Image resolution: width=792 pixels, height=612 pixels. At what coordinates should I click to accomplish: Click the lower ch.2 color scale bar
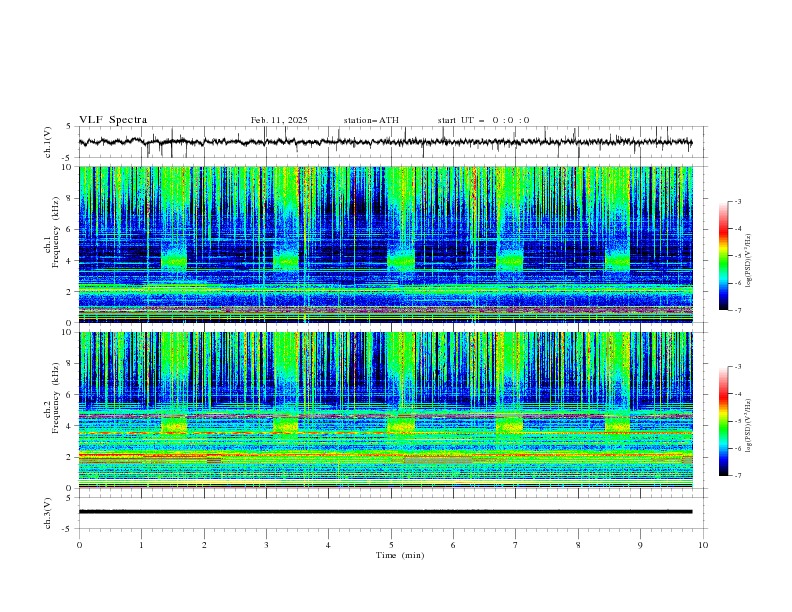[723, 421]
